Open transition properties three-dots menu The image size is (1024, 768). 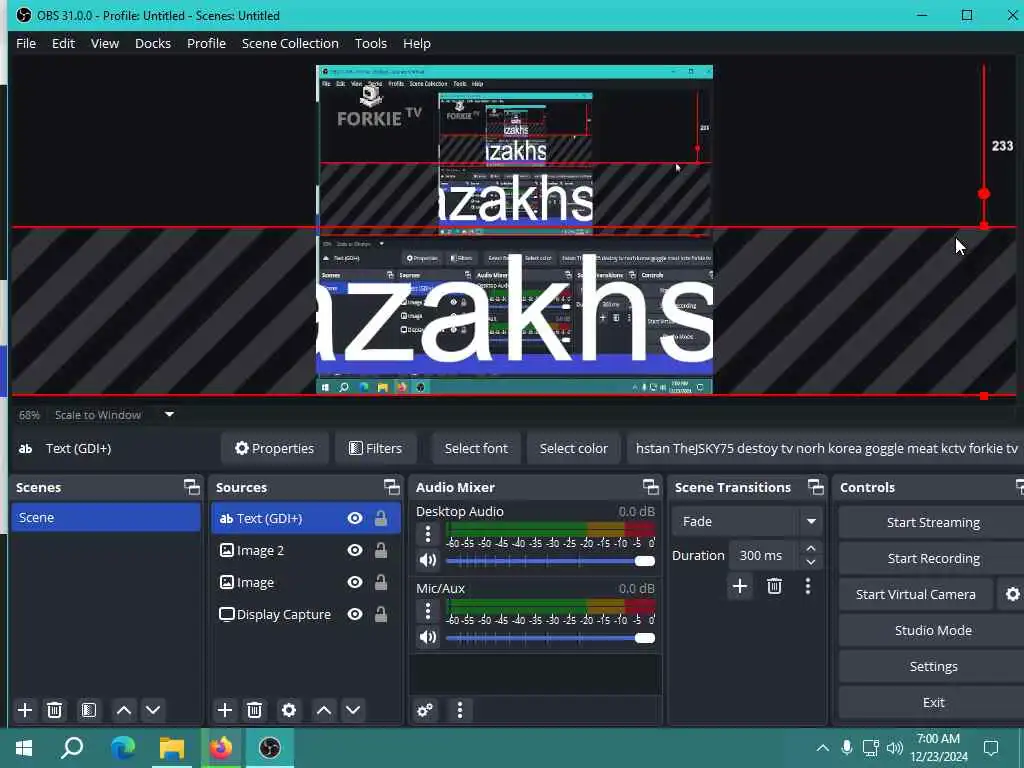pyautogui.click(x=808, y=586)
